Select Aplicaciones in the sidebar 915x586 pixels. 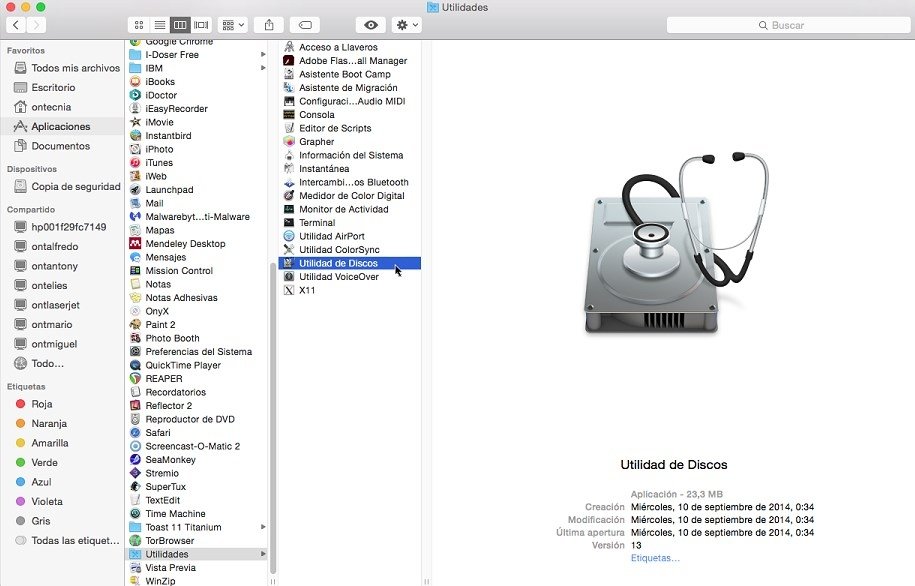pyautogui.click(x=62, y=126)
